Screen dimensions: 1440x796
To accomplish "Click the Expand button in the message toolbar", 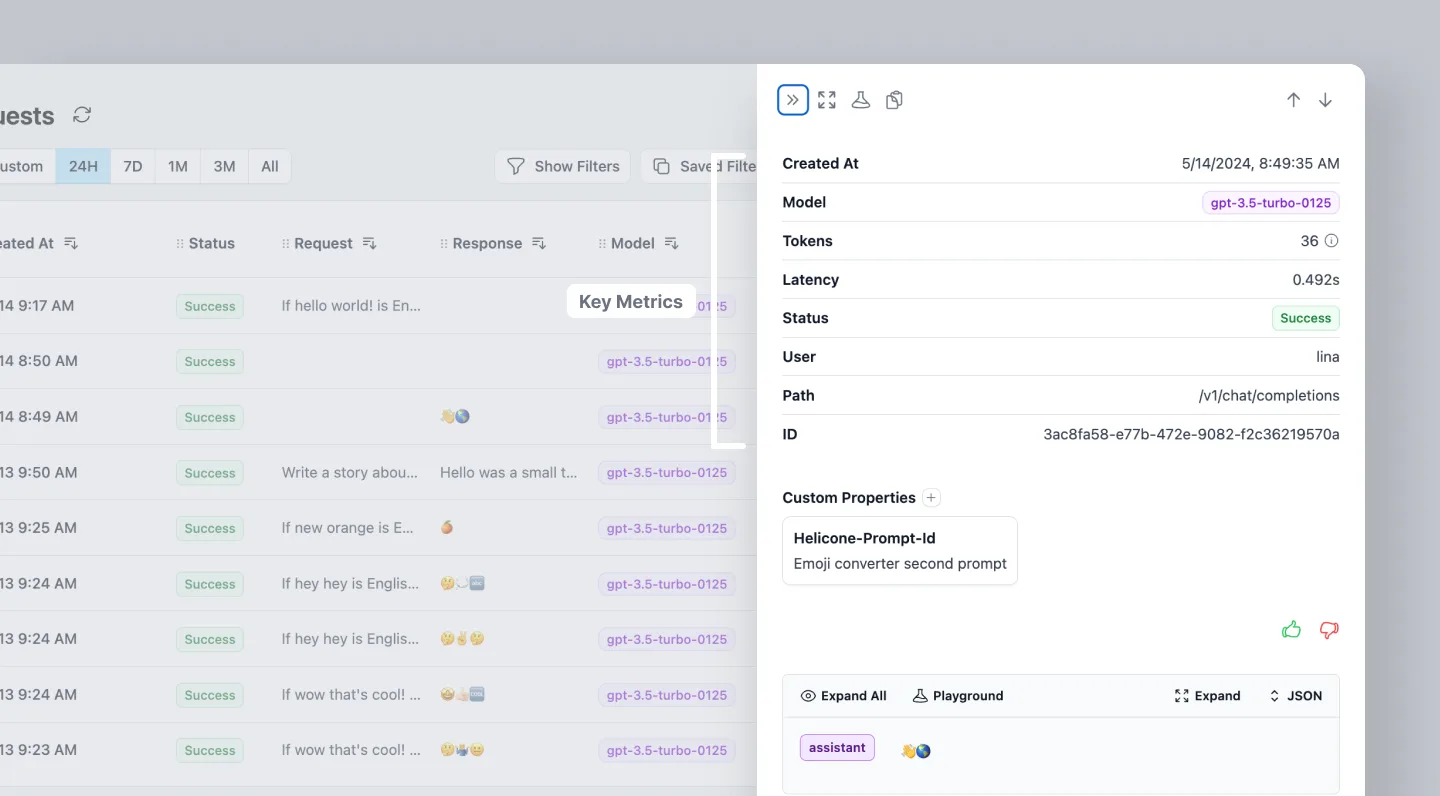I will [x=1207, y=696].
